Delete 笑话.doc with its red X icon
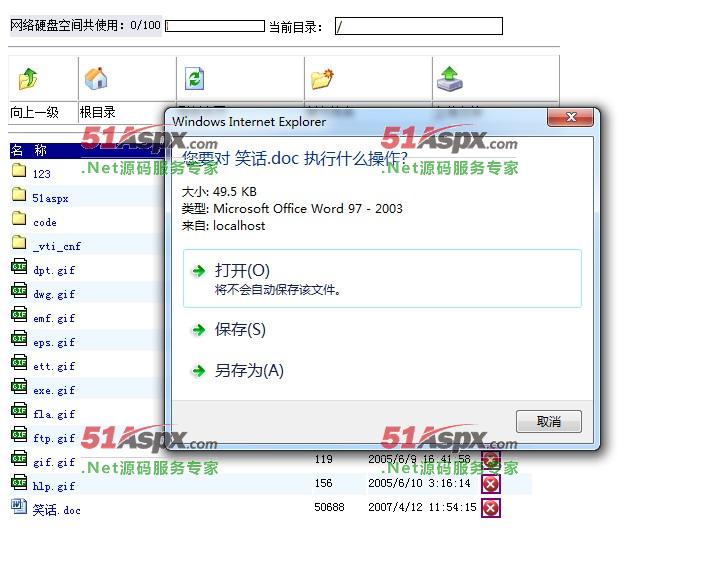702x572 pixels. 491,508
